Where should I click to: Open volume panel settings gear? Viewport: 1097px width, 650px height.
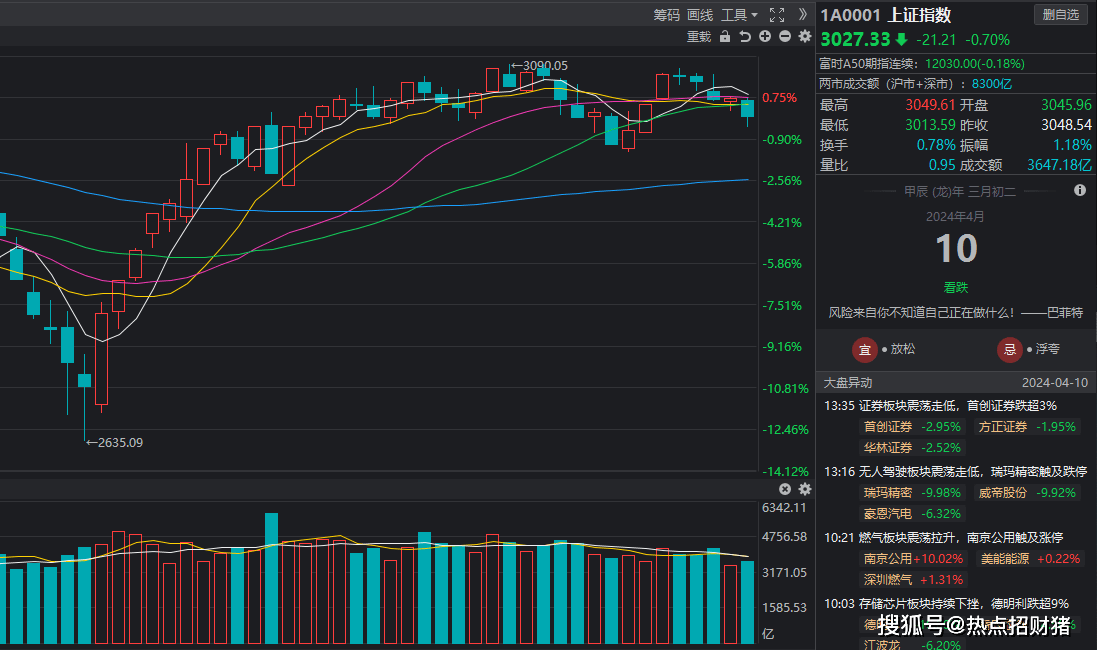[x=805, y=489]
